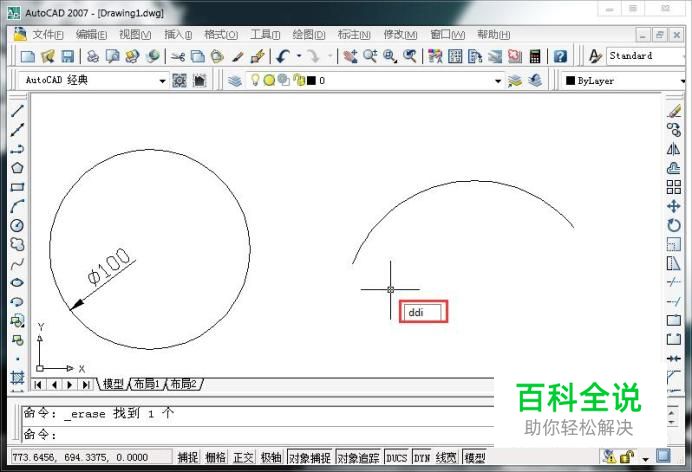The width and height of the screenshot is (692, 472).
Task: Open the Standard text style dropdown
Action: tap(647, 56)
